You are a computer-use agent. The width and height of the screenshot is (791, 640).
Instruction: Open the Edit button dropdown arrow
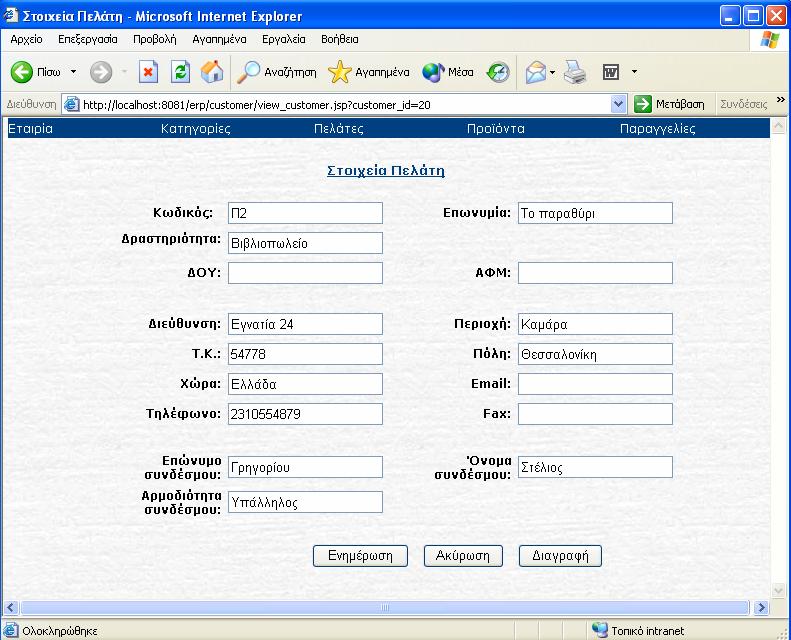[634, 72]
